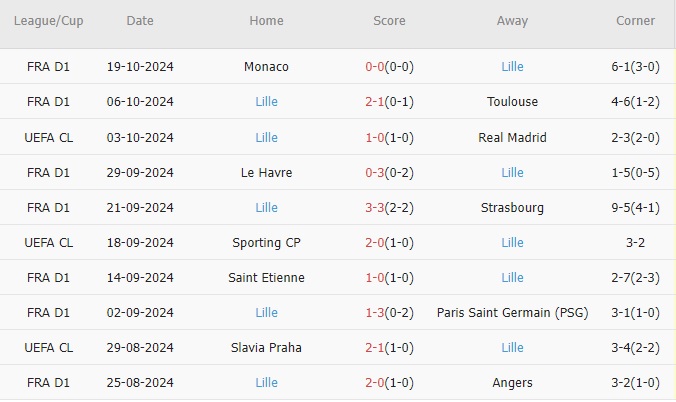The image size is (676, 402).
Task: Click Paris Saint Germain (PSG) team name
Action: coord(512,312)
